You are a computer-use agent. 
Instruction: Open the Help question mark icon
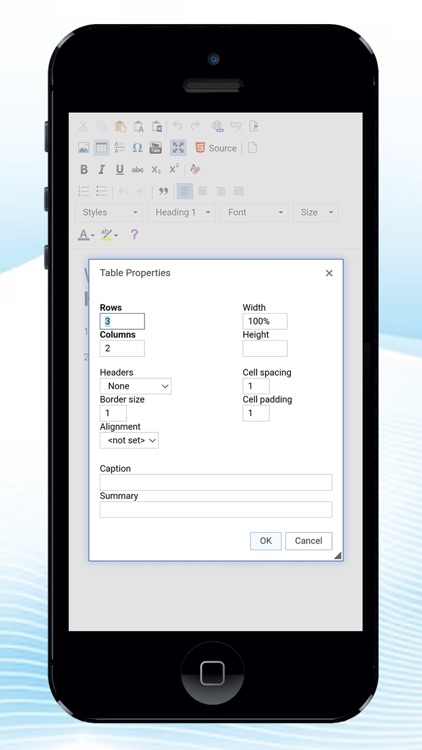[x=134, y=234]
